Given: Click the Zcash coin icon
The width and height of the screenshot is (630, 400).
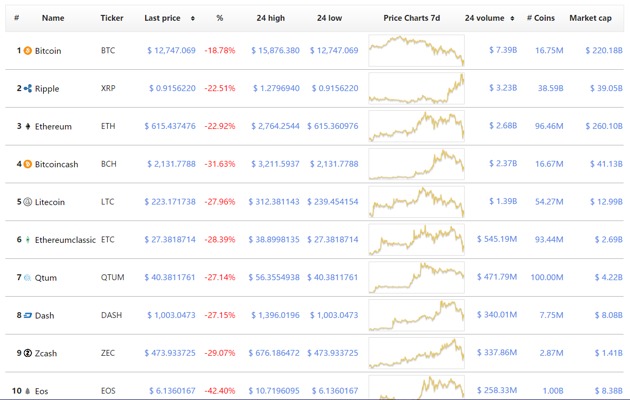Looking at the screenshot, I should (28, 354).
